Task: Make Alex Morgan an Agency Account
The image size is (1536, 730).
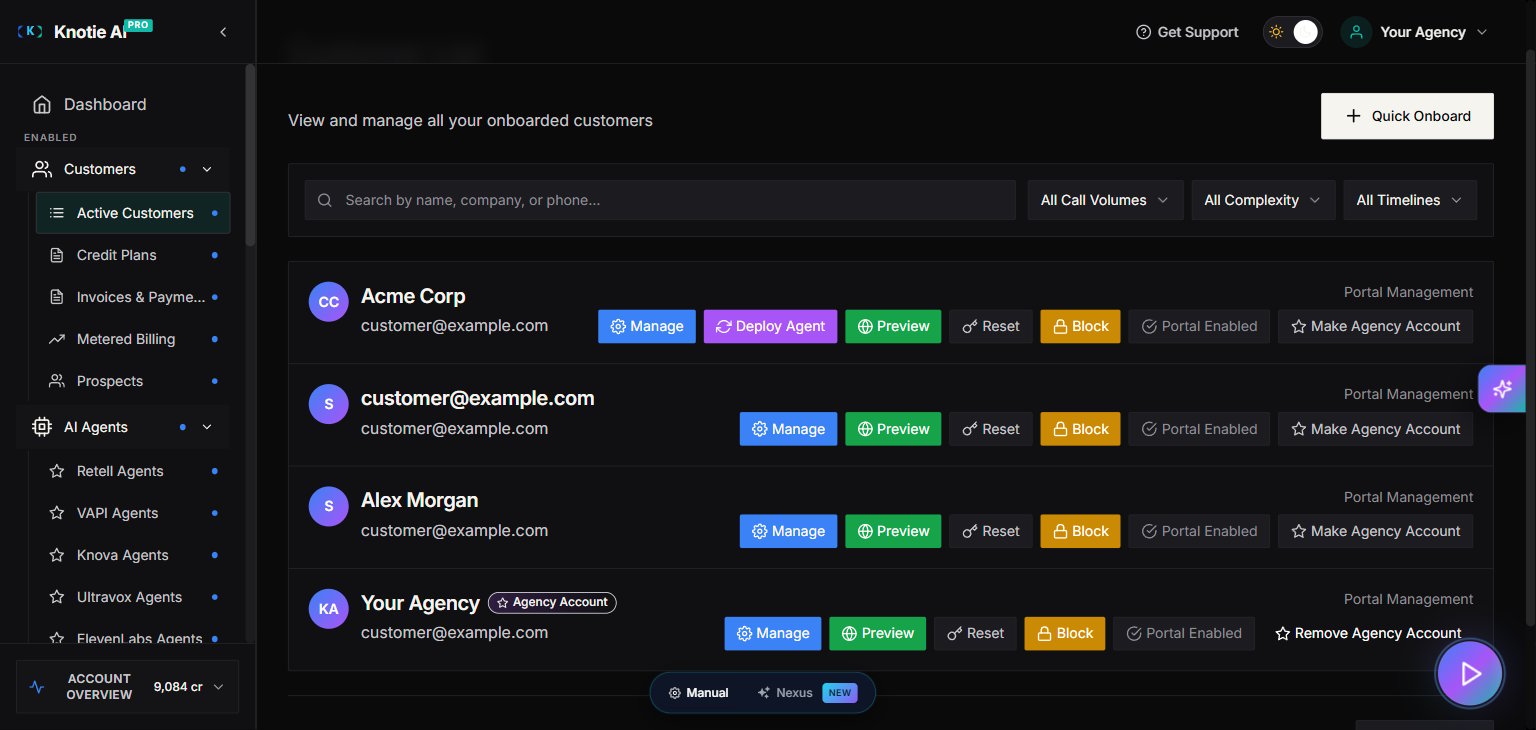Action: pos(1375,531)
